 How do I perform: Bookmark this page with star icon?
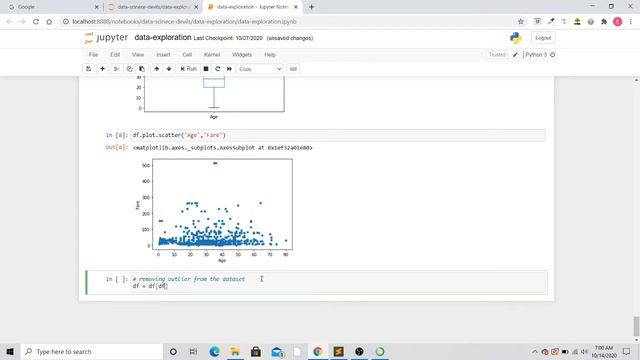[x=521, y=22]
